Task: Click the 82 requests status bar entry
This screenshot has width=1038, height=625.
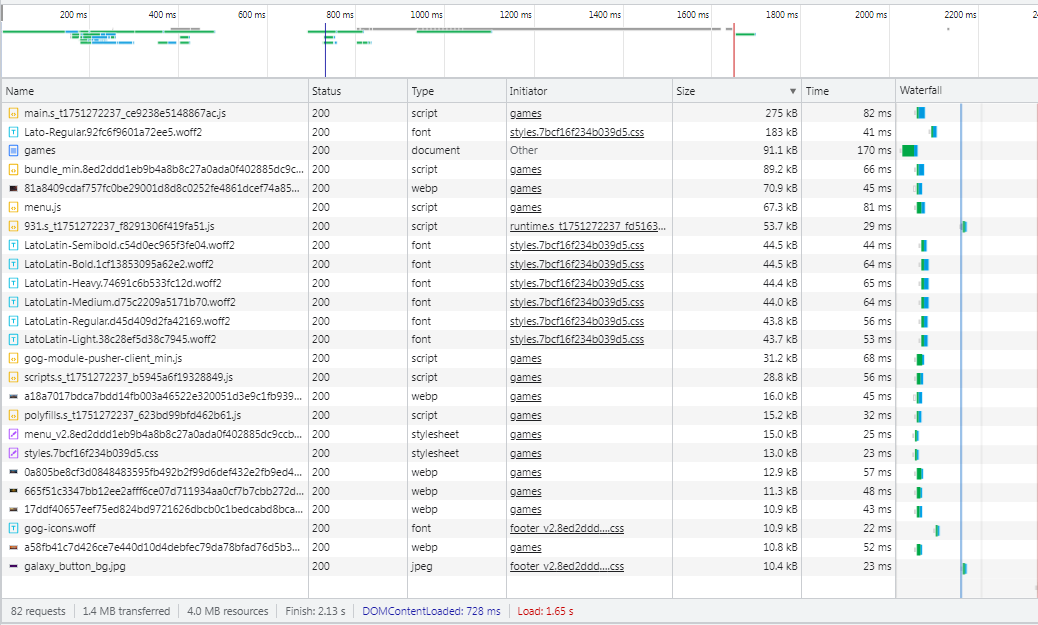Action: pyautogui.click(x=38, y=611)
